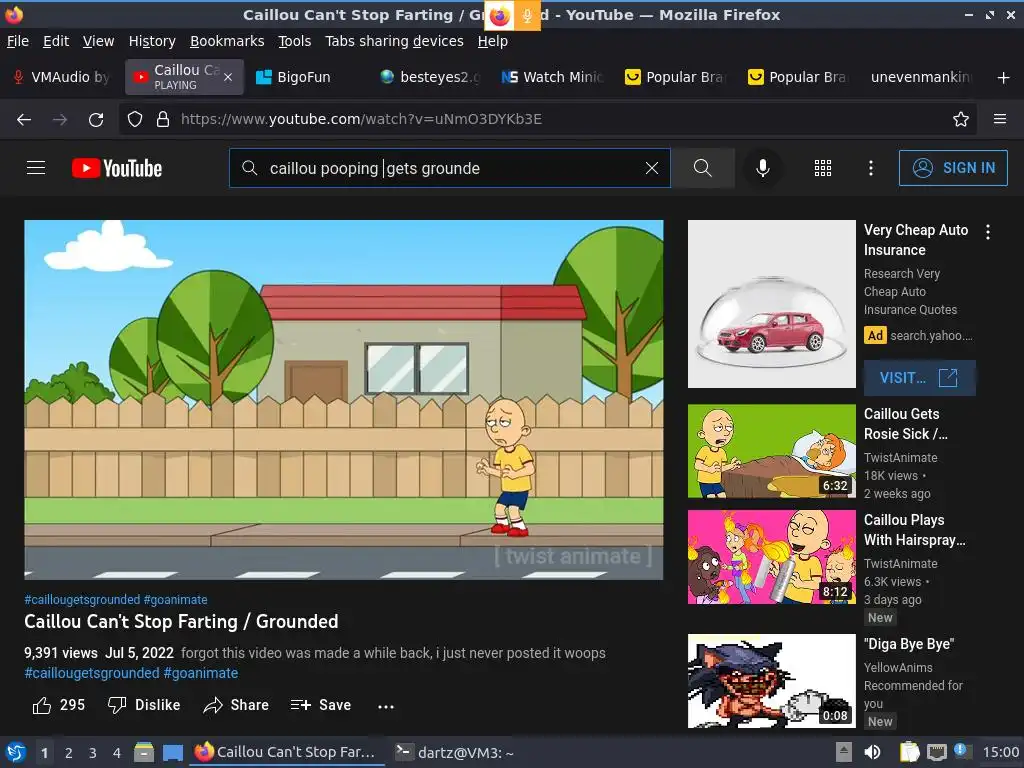
Task: Switch to workspace 2
Action: pyautogui.click(x=69, y=753)
